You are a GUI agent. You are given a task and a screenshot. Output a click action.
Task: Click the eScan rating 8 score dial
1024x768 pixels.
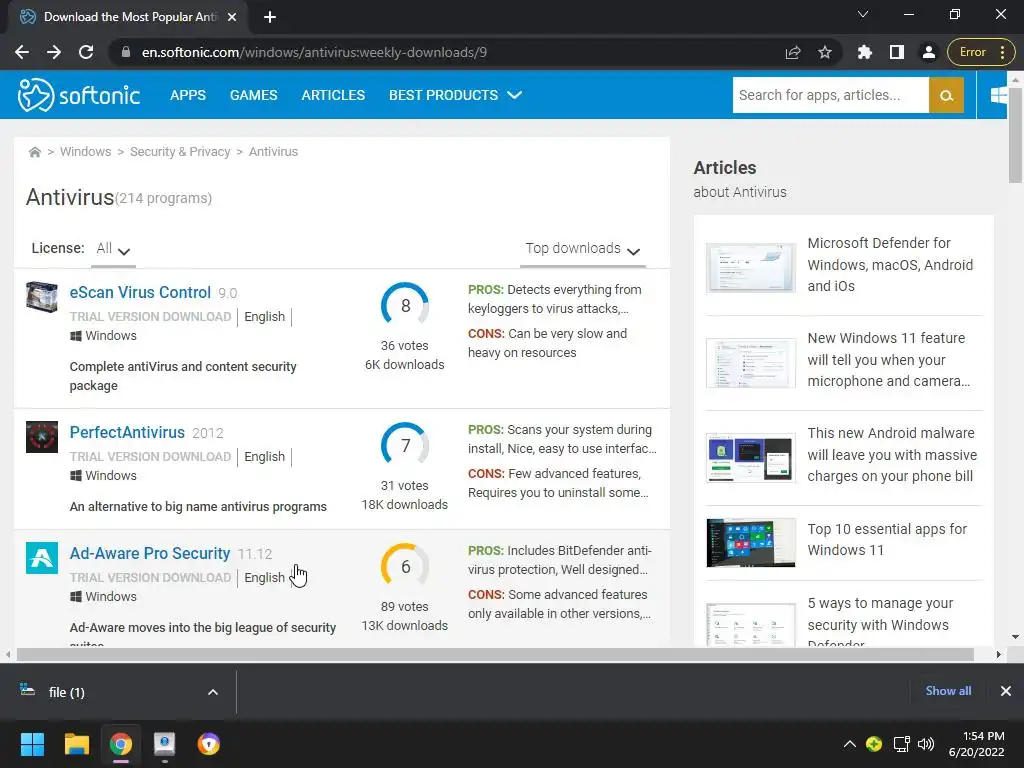[x=405, y=305]
